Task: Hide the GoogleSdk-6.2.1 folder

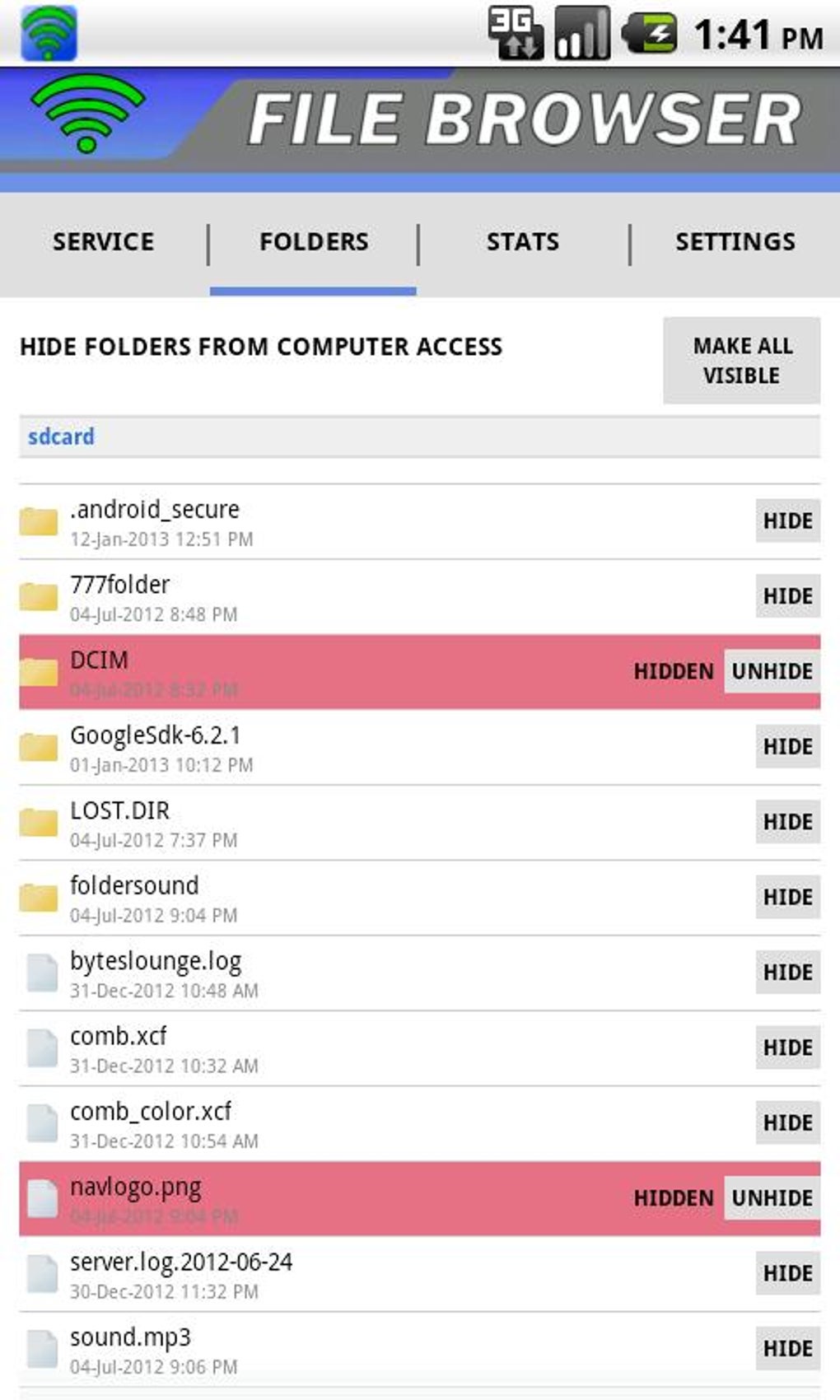Action: 787,746
